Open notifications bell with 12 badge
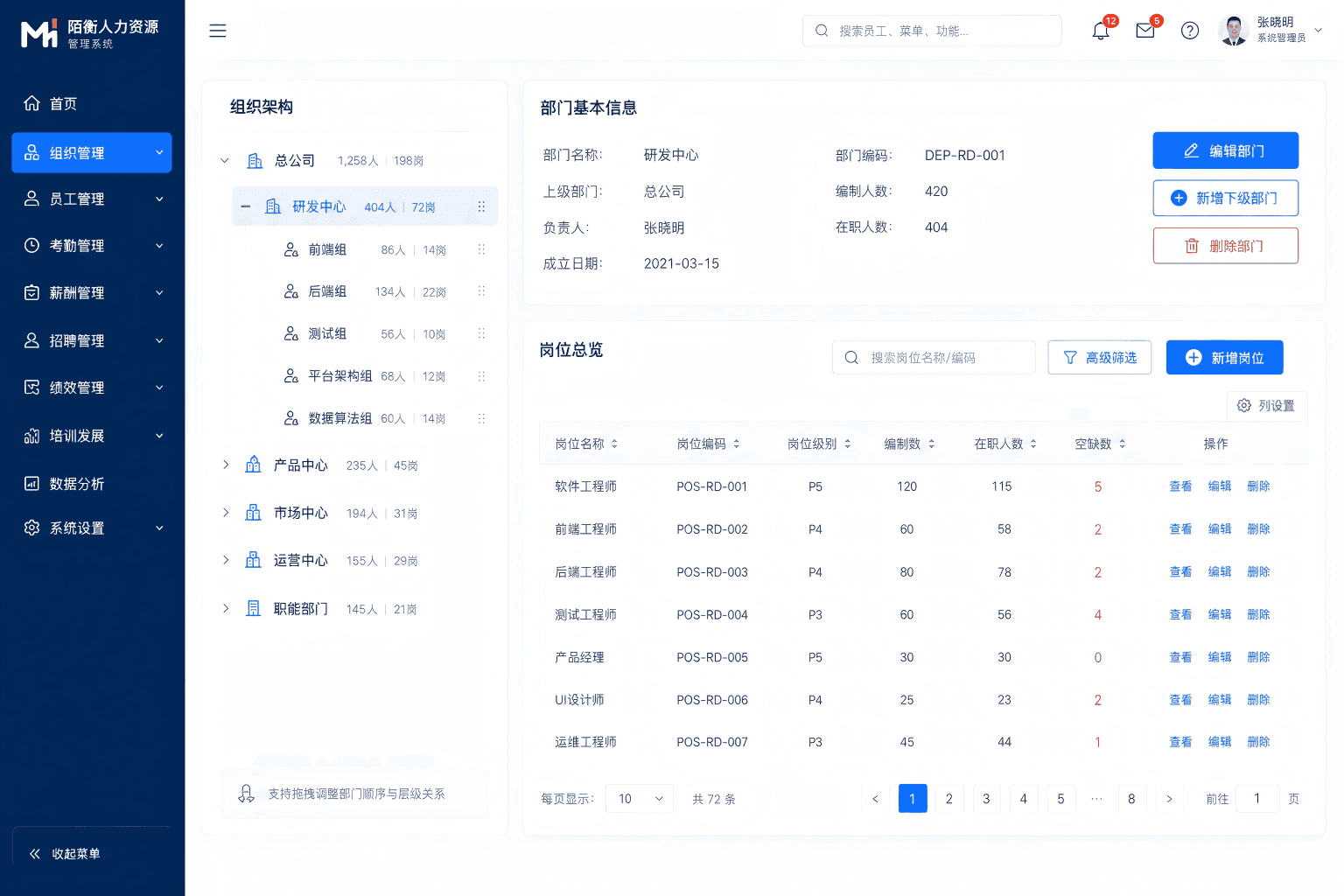 (x=1101, y=31)
